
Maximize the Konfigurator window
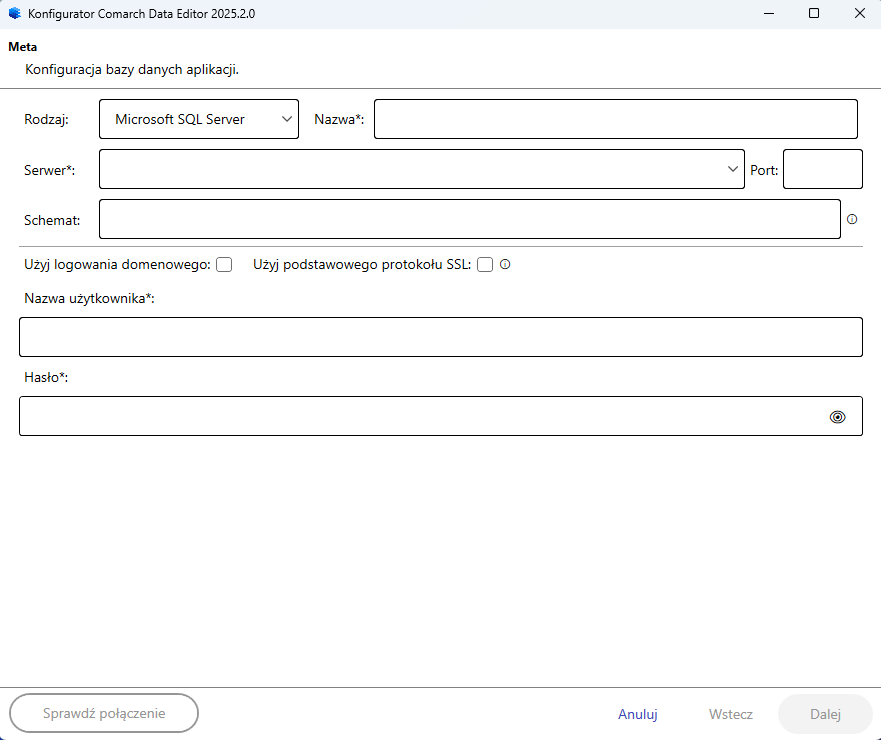pyautogui.click(x=814, y=14)
